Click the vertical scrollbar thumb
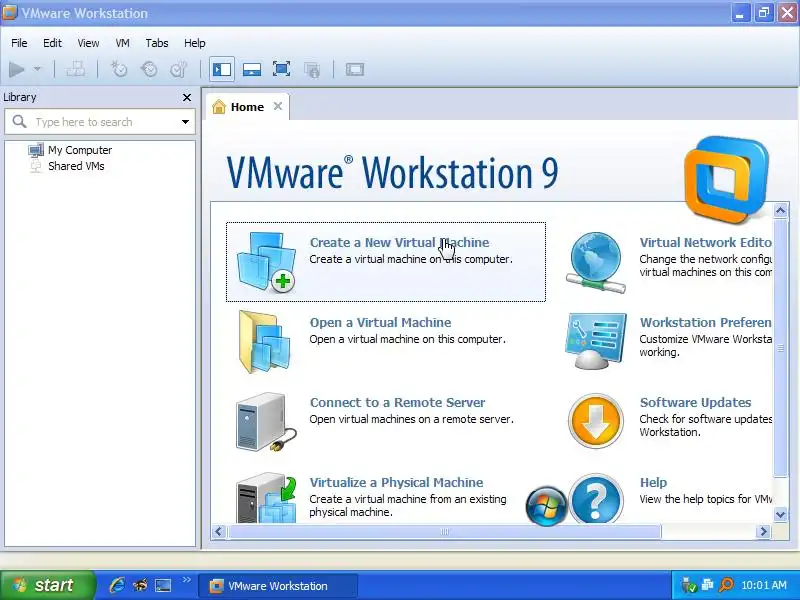This screenshot has height=600, width=800. point(780,347)
